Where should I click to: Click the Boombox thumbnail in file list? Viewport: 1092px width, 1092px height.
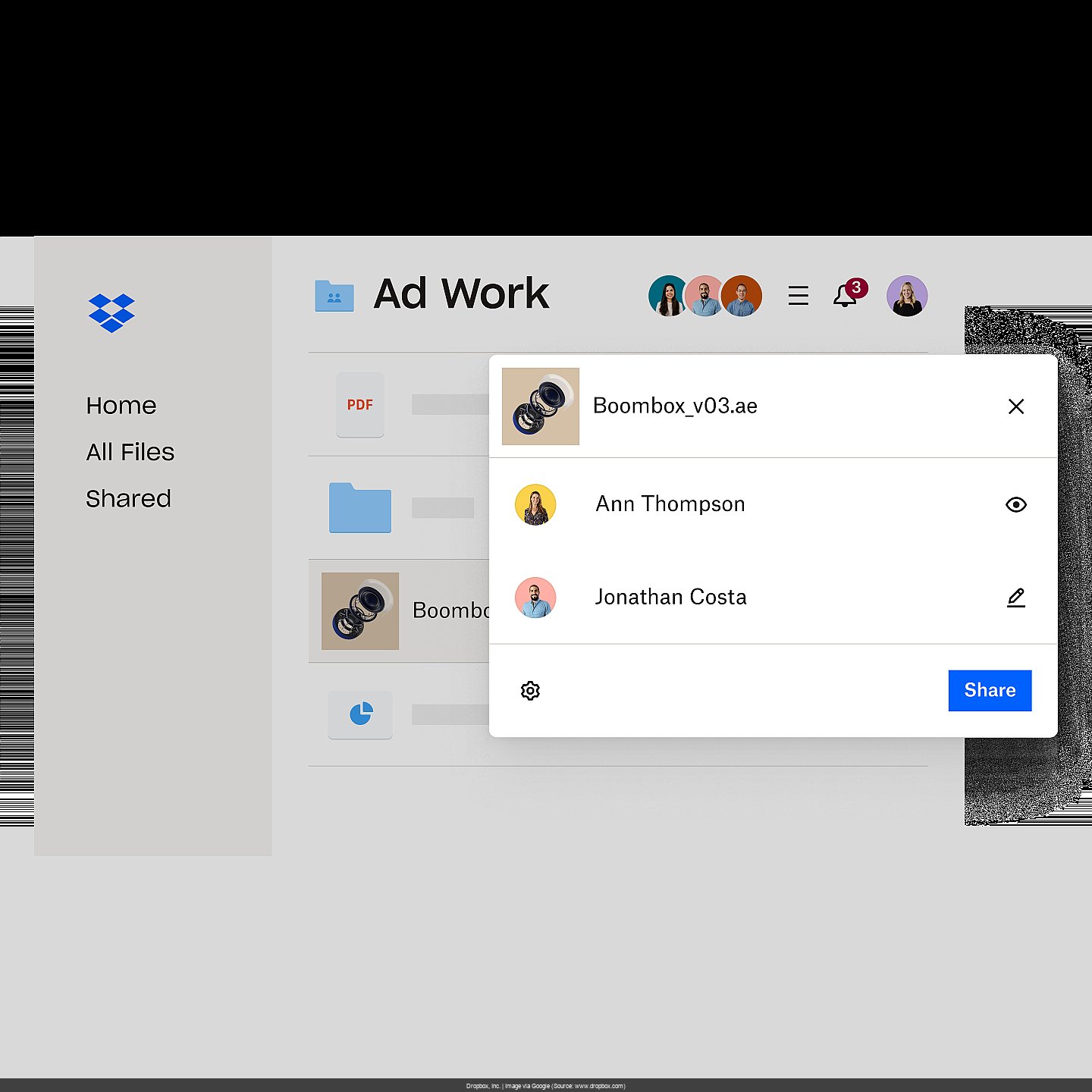point(360,611)
